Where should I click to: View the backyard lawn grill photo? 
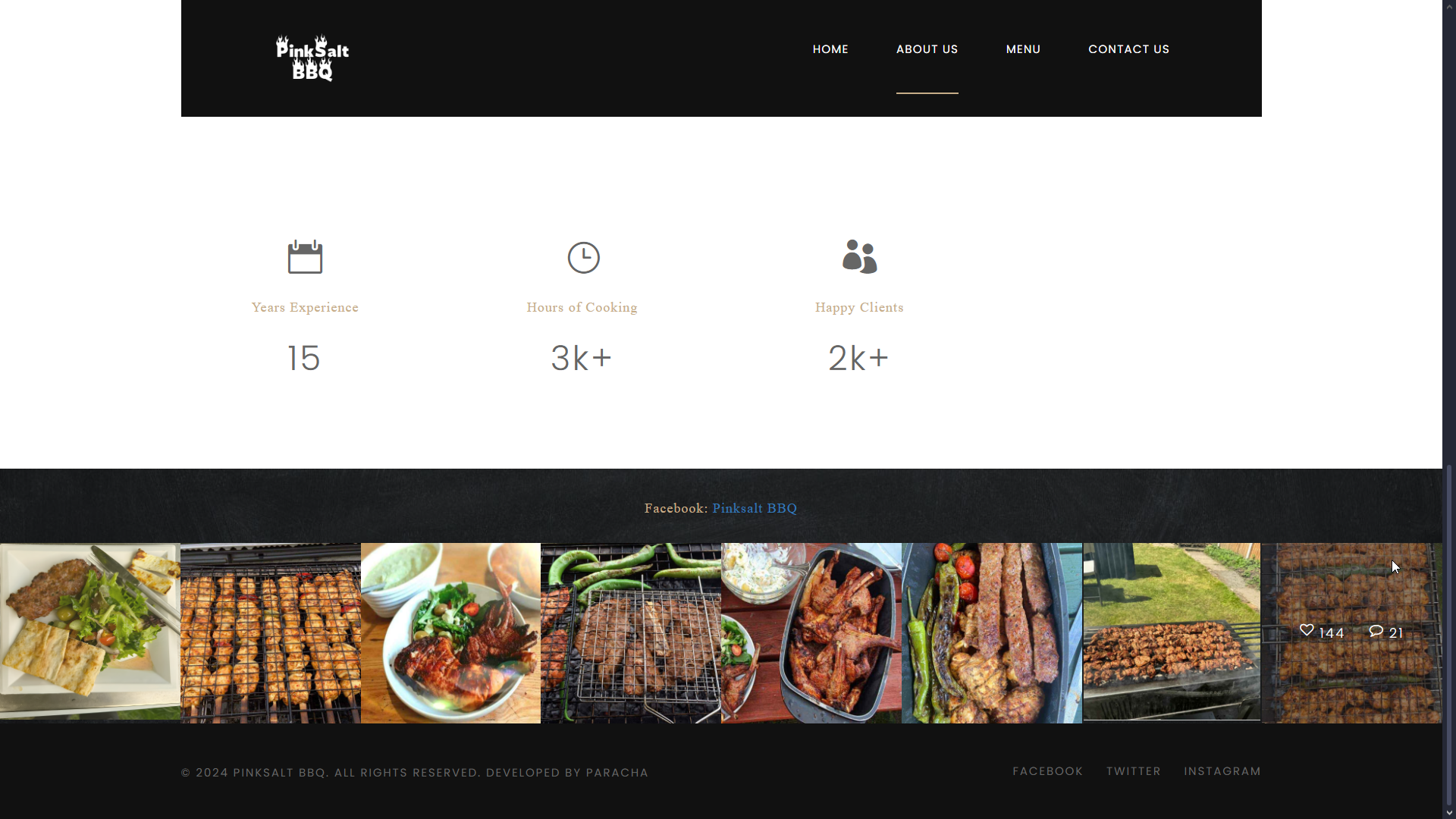tap(1172, 631)
